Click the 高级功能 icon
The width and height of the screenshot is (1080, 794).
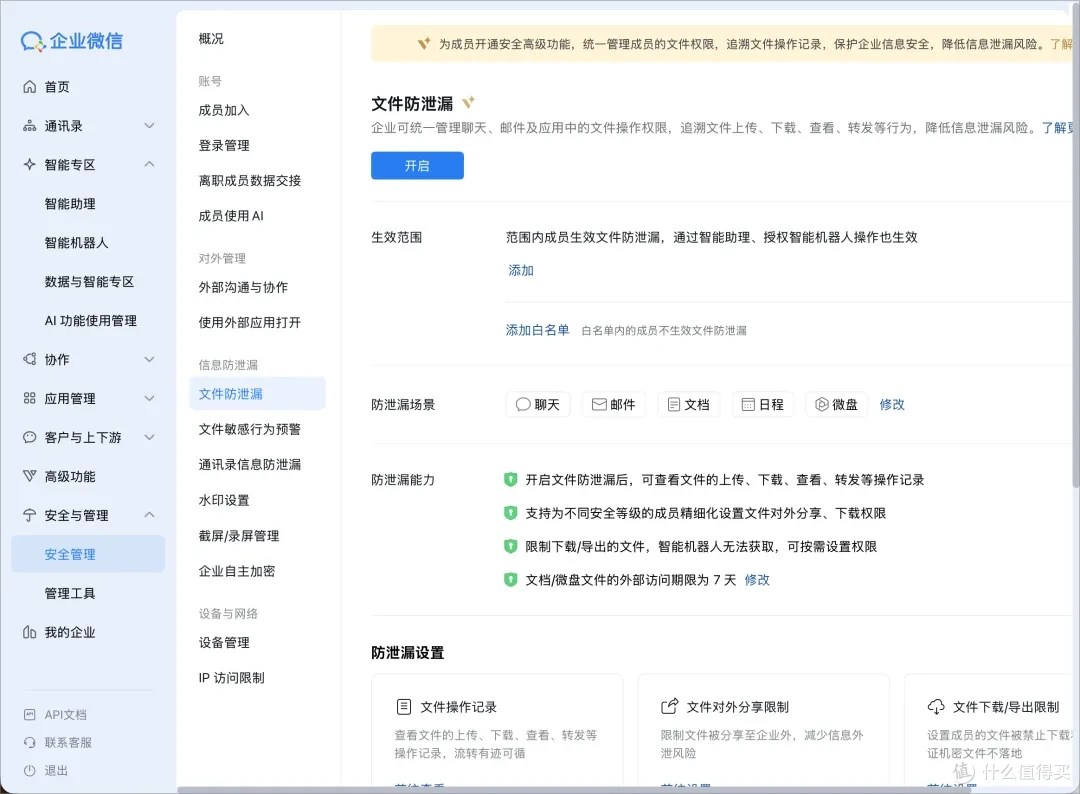[30, 477]
